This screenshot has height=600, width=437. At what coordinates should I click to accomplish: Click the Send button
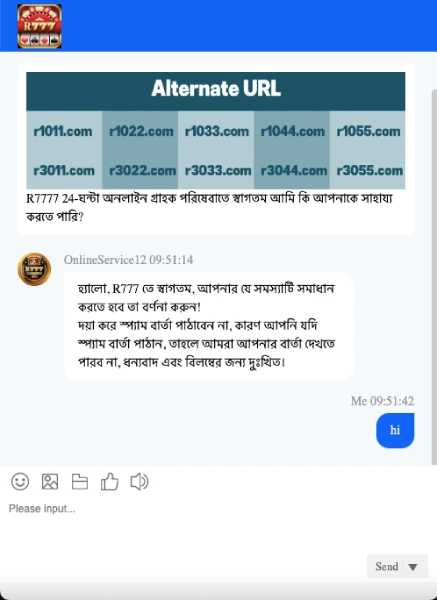click(x=386, y=566)
